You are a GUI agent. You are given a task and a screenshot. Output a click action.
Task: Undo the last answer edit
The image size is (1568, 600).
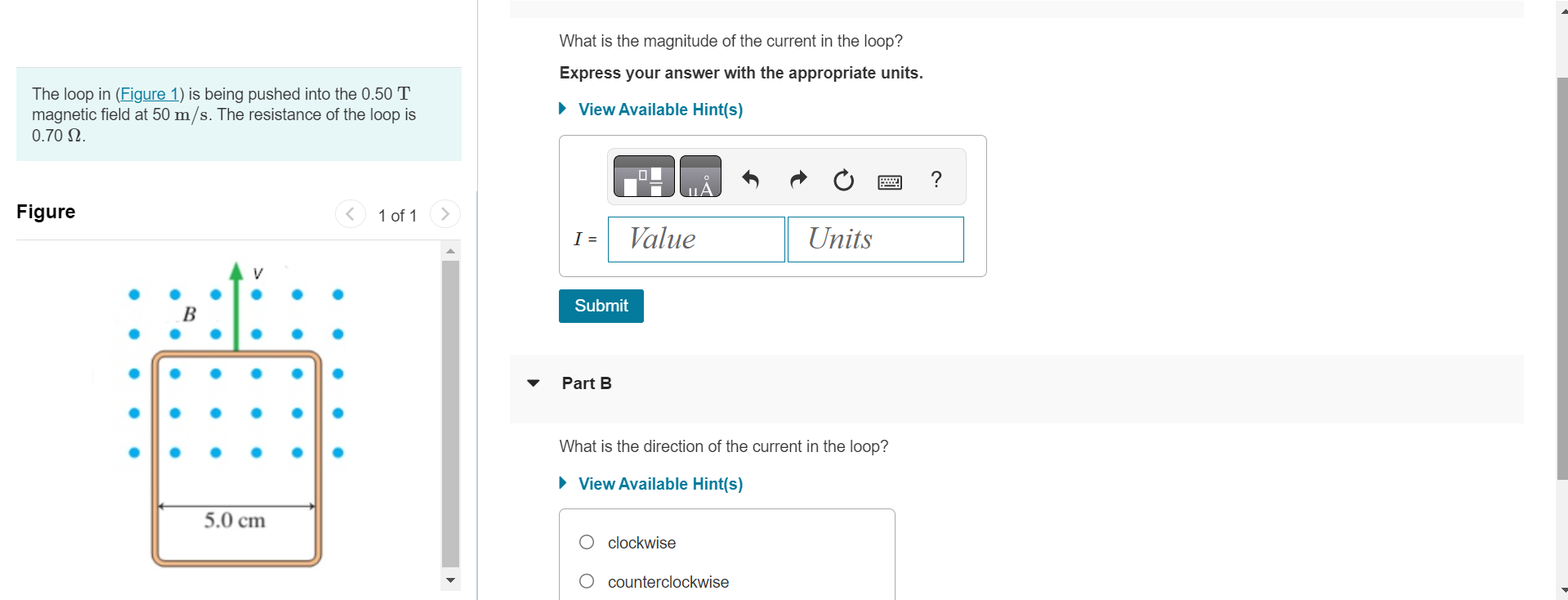pyautogui.click(x=751, y=180)
